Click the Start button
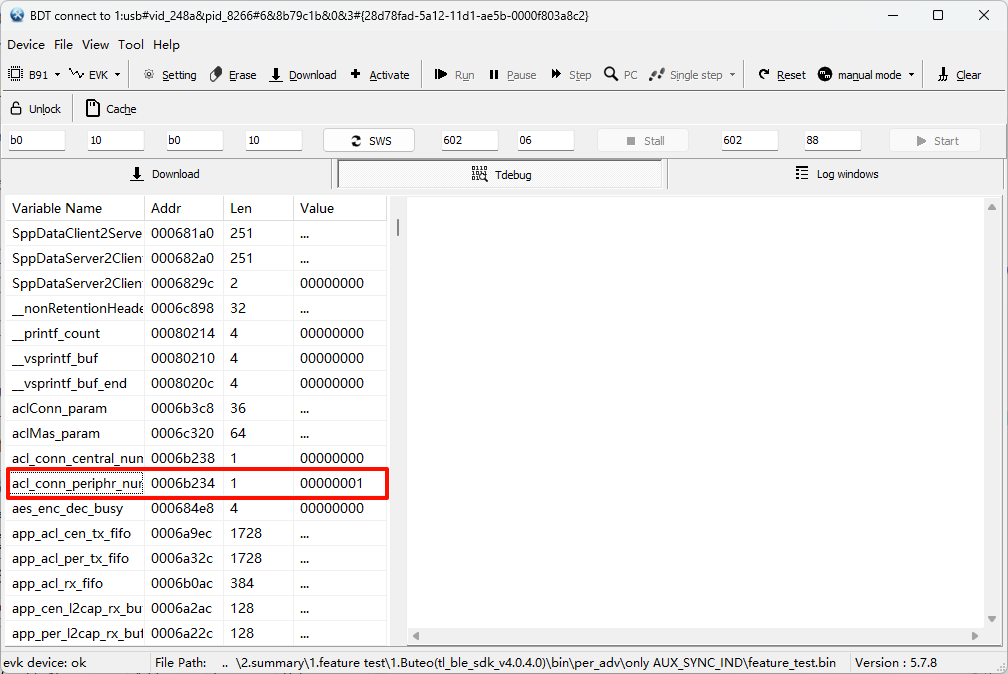 pos(934,140)
